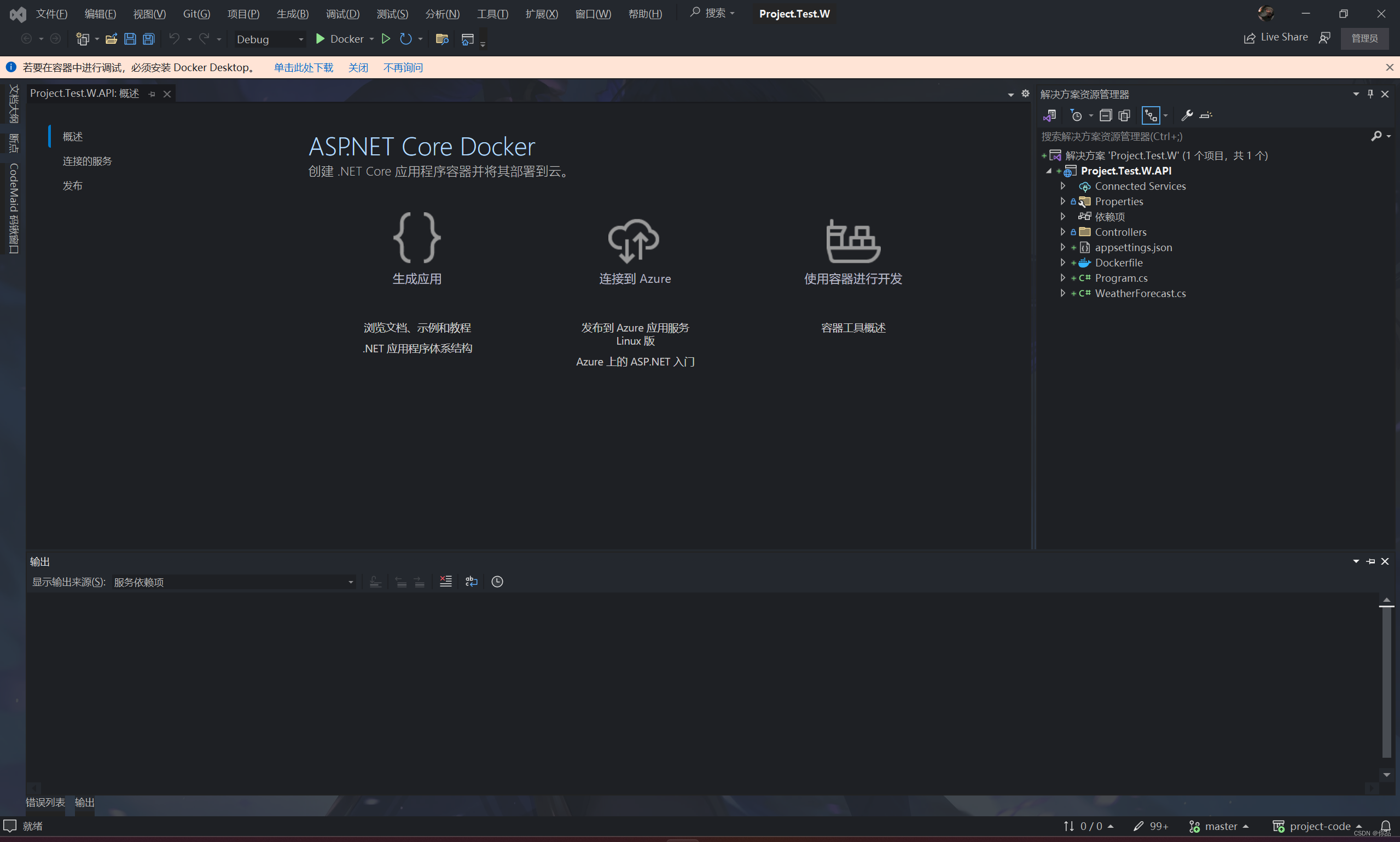The width and height of the screenshot is (1400, 842).
Task: Open the 搜索 search box in title bar
Action: point(712,13)
